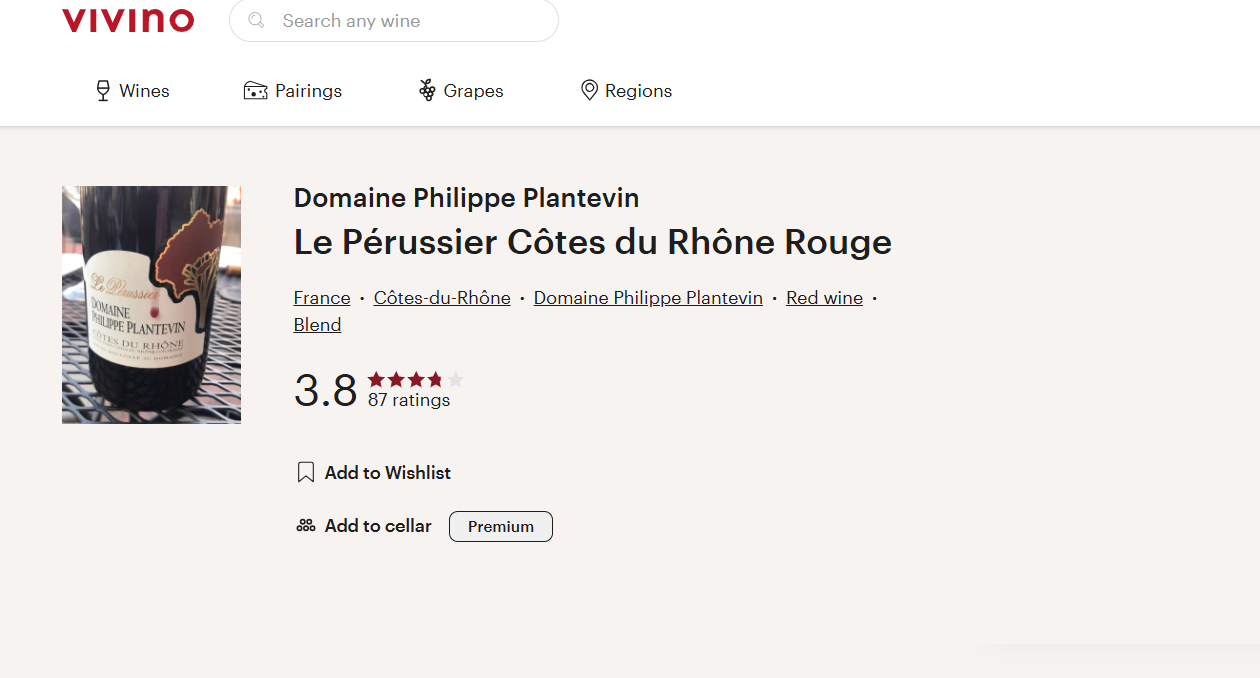Click the Vivino logo
The image size is (1260, 678).
pos(128,20)
